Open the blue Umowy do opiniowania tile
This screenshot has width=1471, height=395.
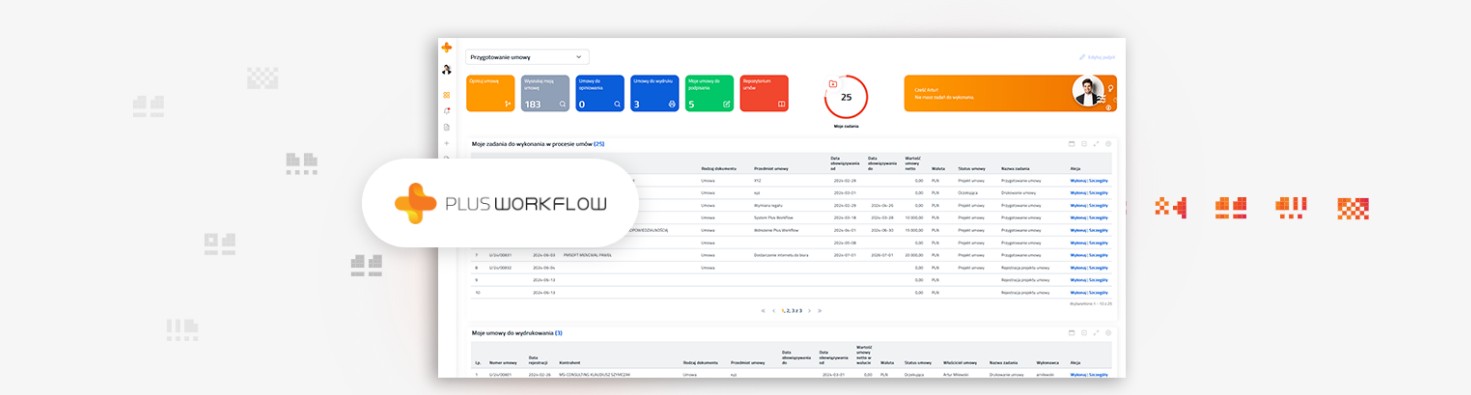(600, 93)
